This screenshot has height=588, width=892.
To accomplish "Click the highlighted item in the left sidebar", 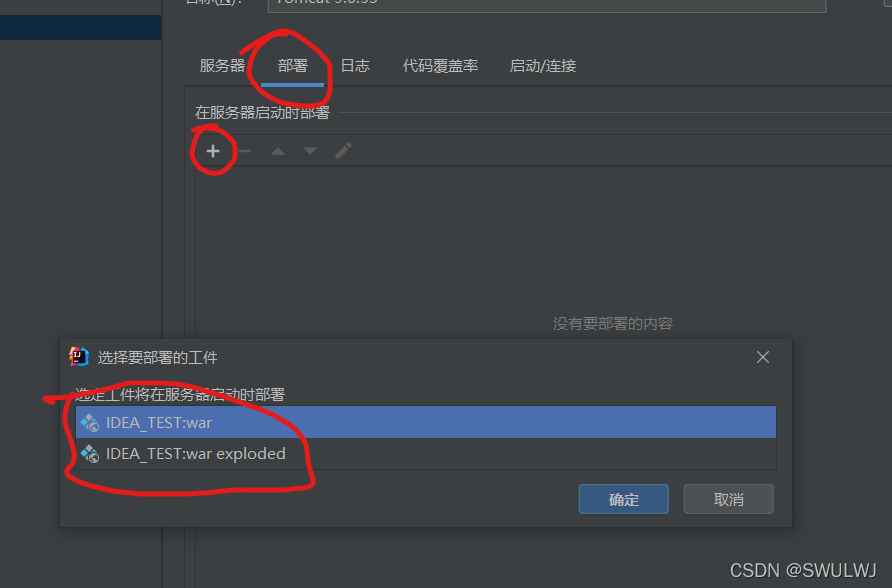I will coord(80,27).
